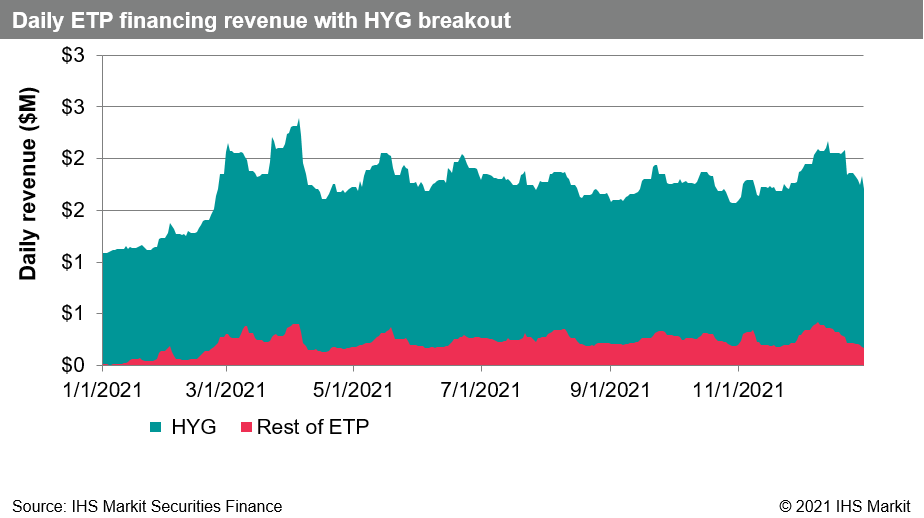This screenshot has height=518, width=924.
Task: Click the 11/1/2021 date label
Action: point(738,386)
